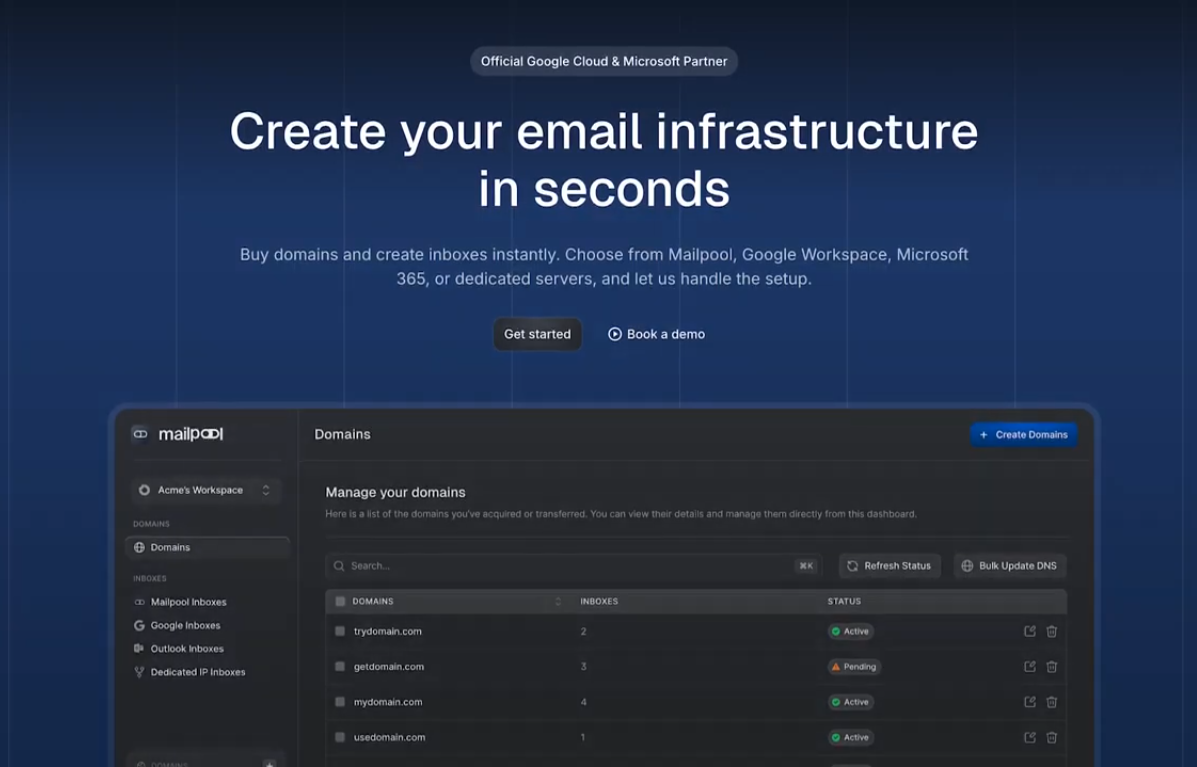
Task: Click the Refresh Status button
Action: tap(889, 566)
